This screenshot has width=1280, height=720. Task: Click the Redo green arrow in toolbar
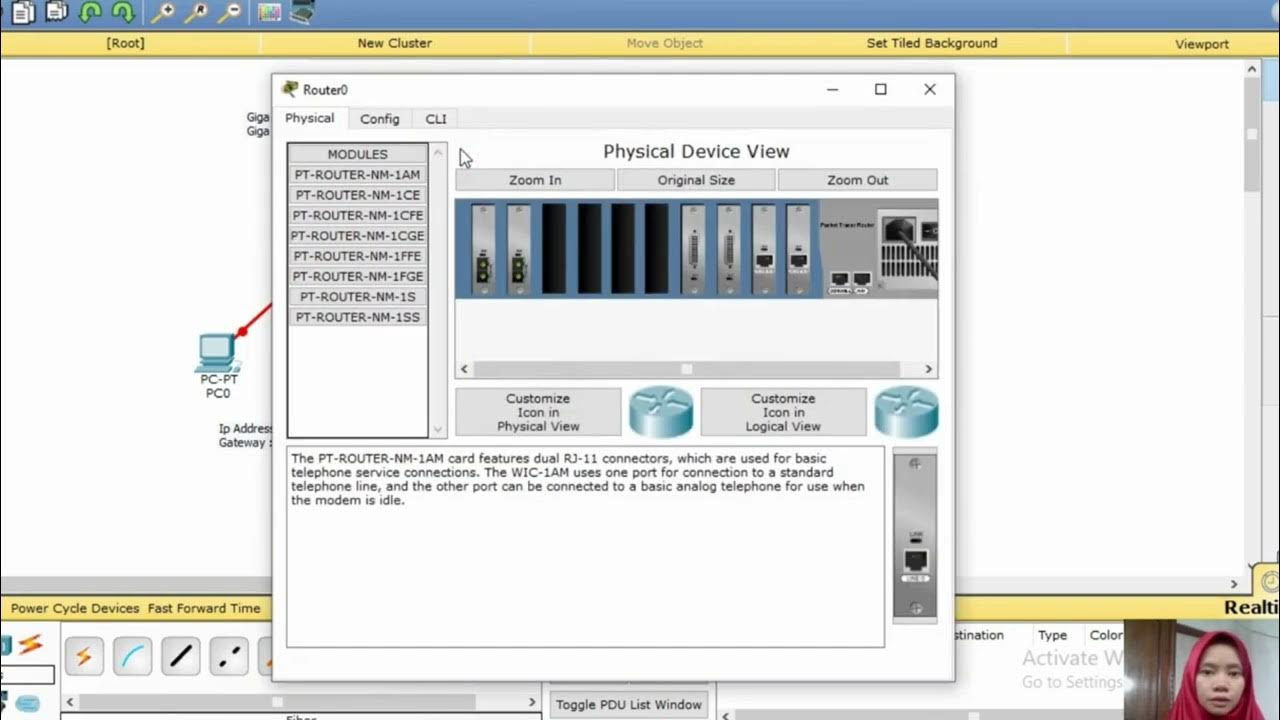(123, 12)
